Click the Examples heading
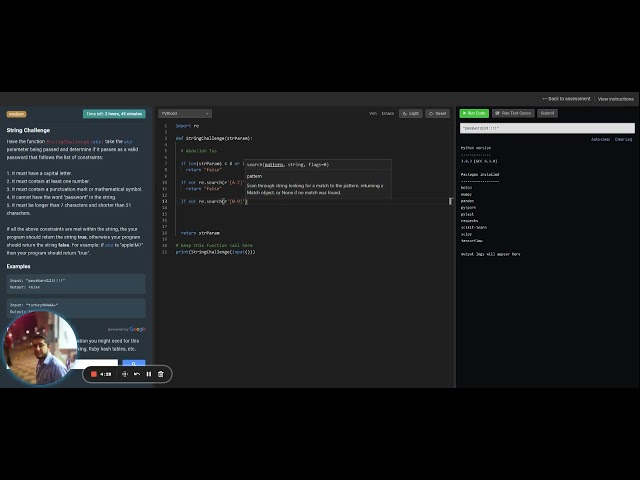This screenshot has height=480, width=640. coord(18,266)
